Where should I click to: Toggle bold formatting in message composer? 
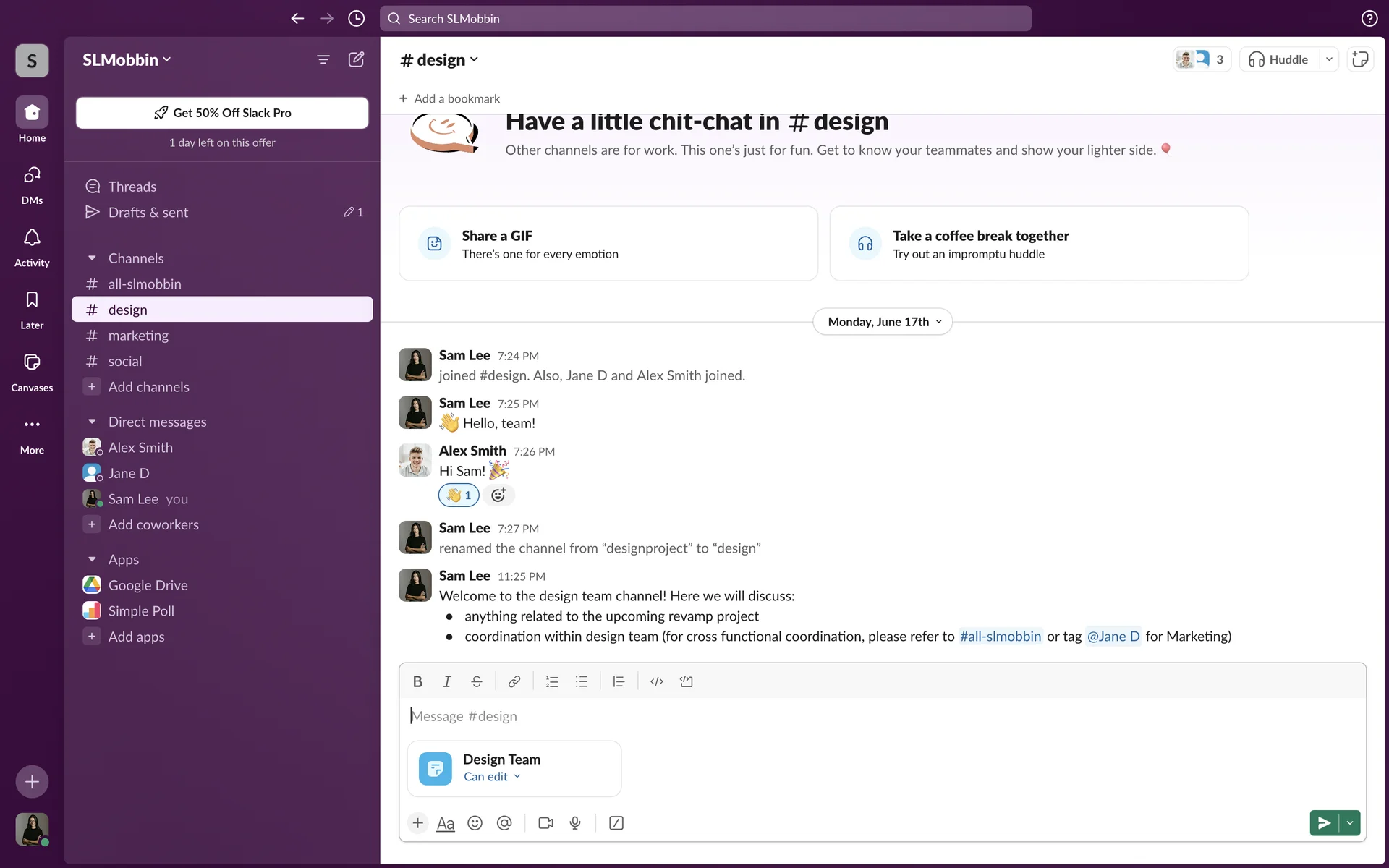click(x=417, y=681)
